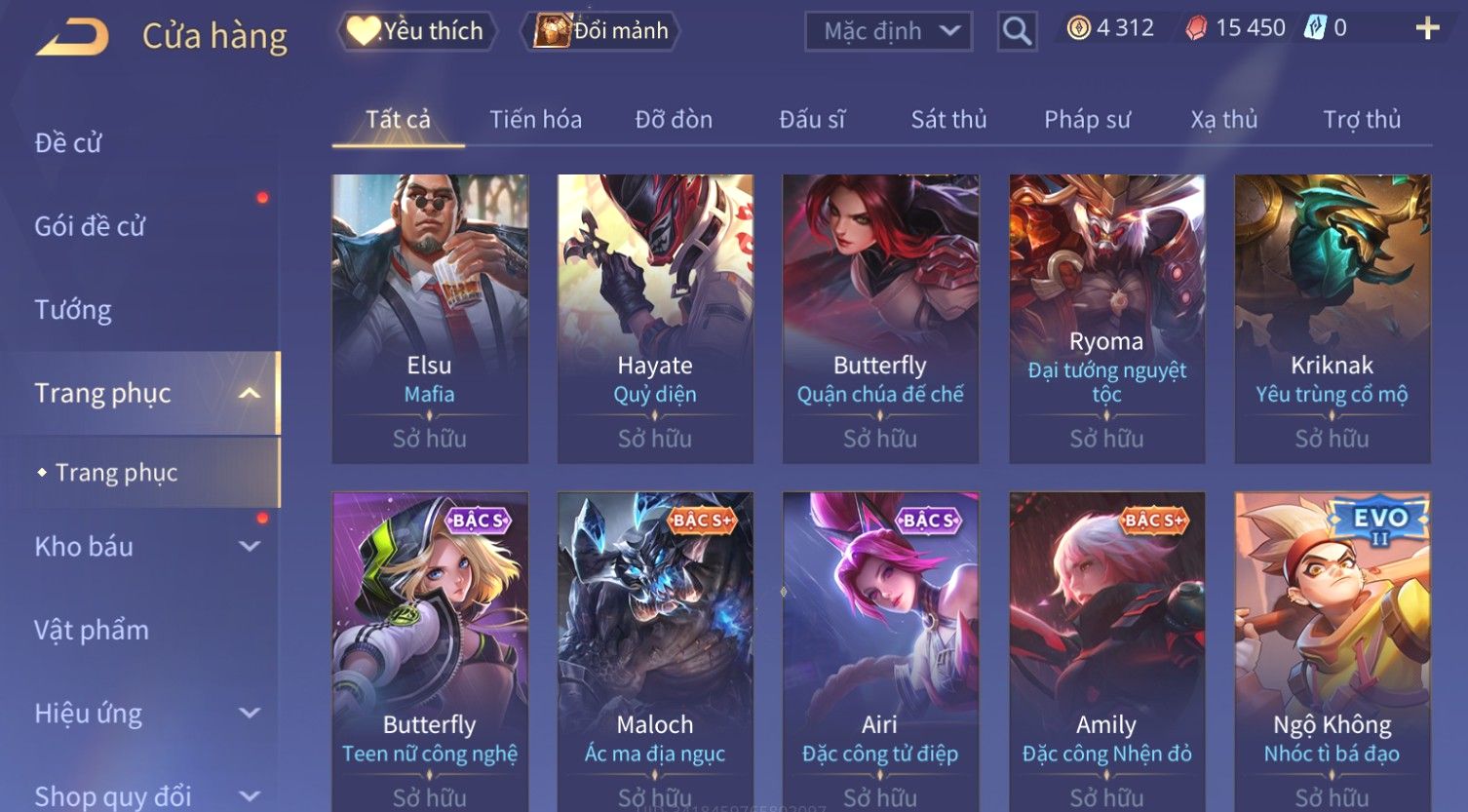1468x812 pixels.
Task: Tap the plus icon to add currency
Action: [x=1427, y=28]
